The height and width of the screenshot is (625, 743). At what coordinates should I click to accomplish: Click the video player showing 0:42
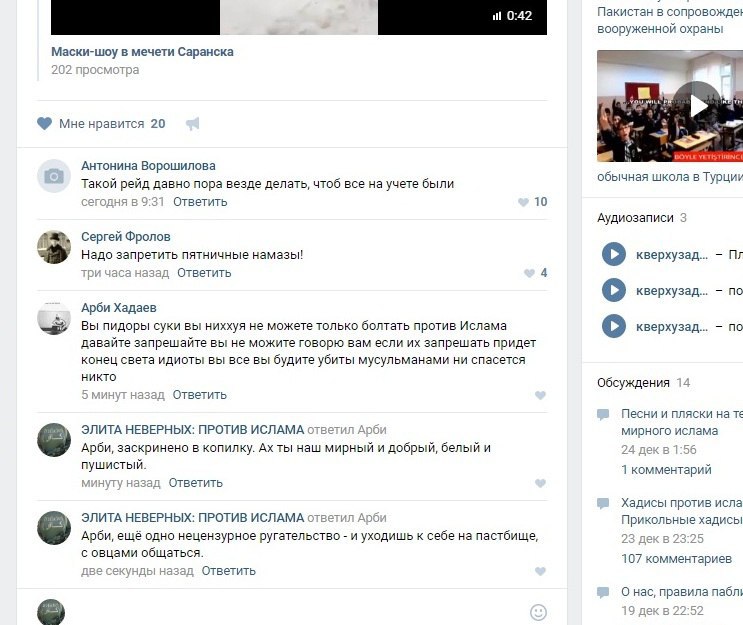pyautogui.click(x=299, y=17)
